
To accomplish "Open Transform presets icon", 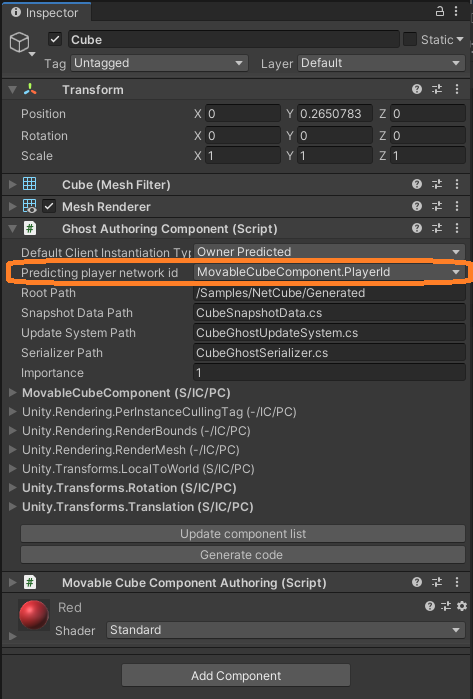I will (437, 90).
